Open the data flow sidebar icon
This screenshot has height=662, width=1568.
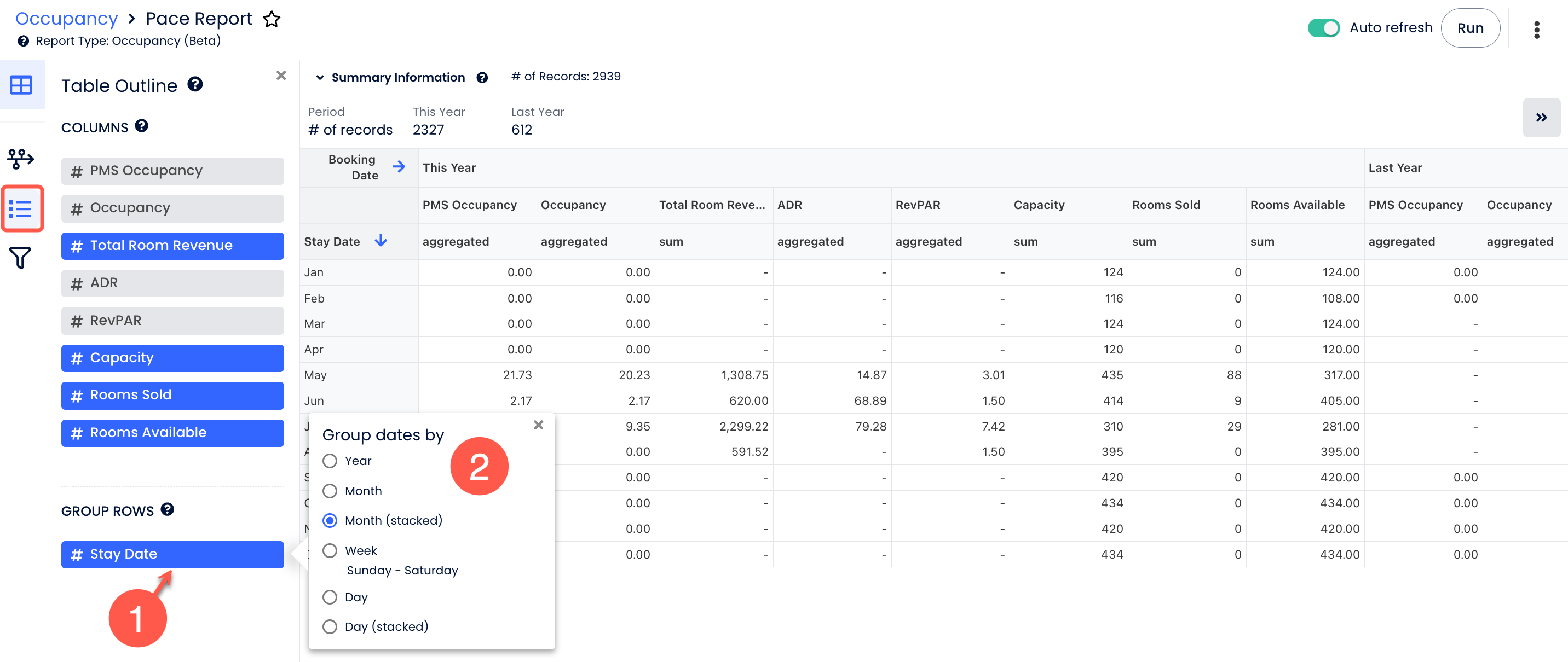click(21, 159)
